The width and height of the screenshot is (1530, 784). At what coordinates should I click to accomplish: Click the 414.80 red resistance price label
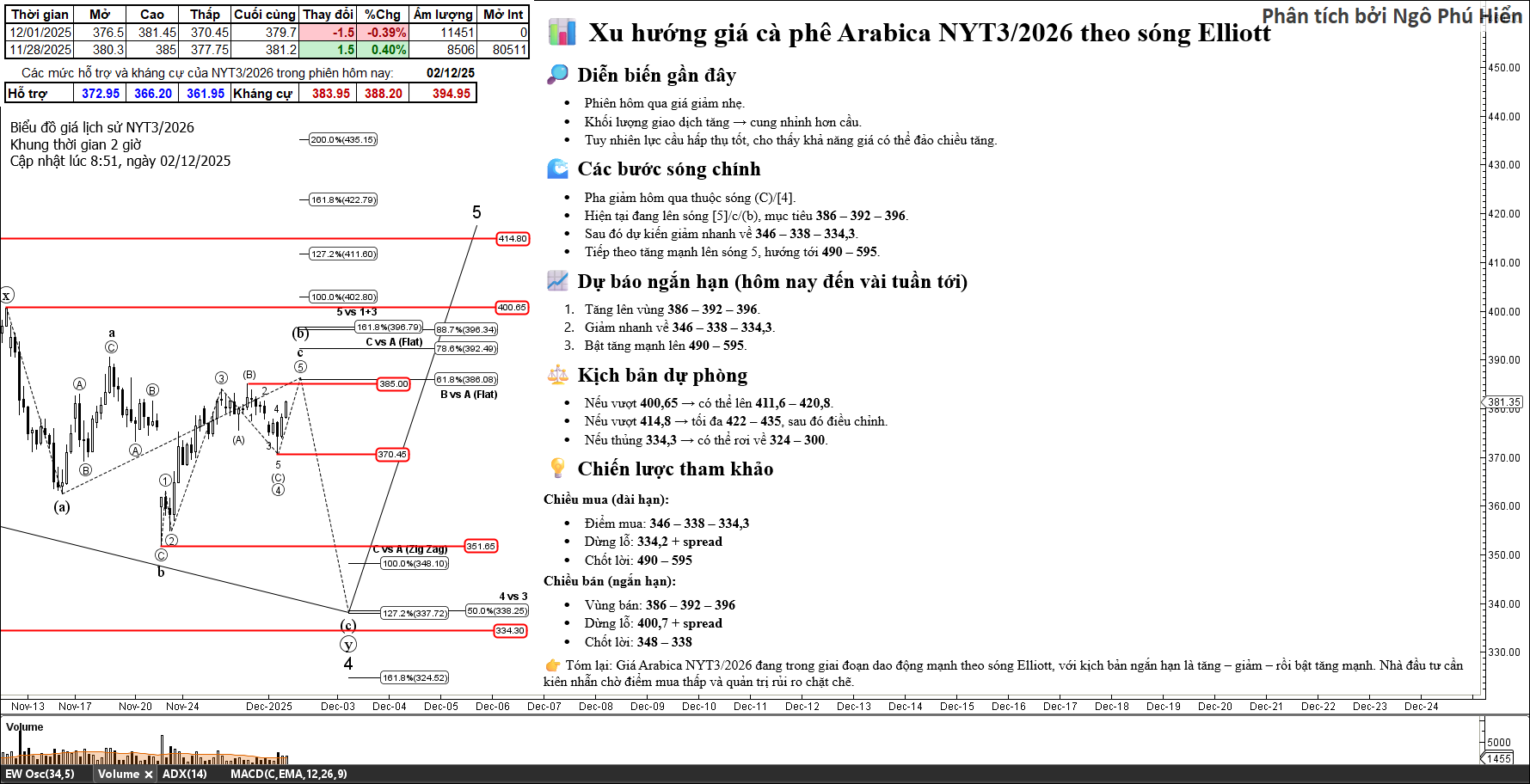click(x=513, y=239)
